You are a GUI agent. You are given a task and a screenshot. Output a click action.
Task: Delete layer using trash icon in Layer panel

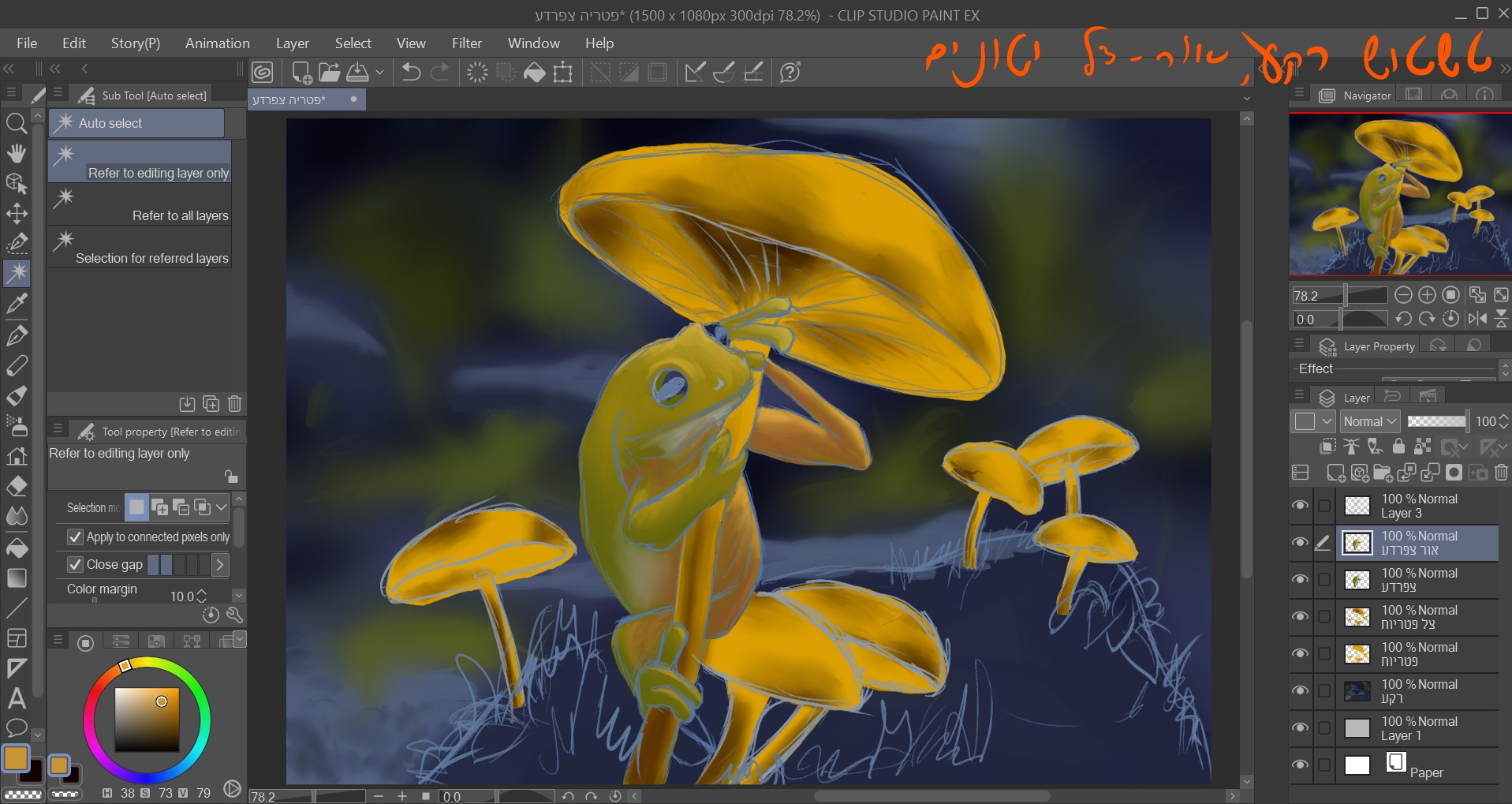[1501, 473]
